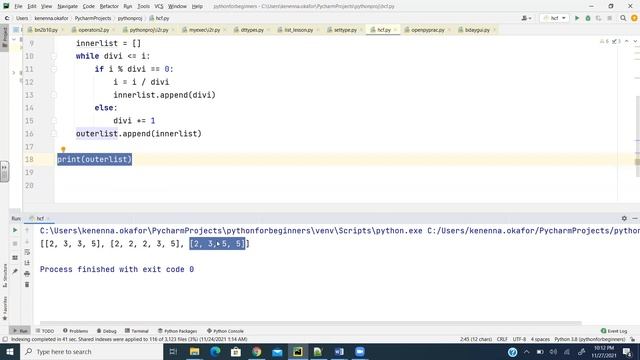
Task: Hide the Run panel with the minus icon
Action: [x=635, y=218]
